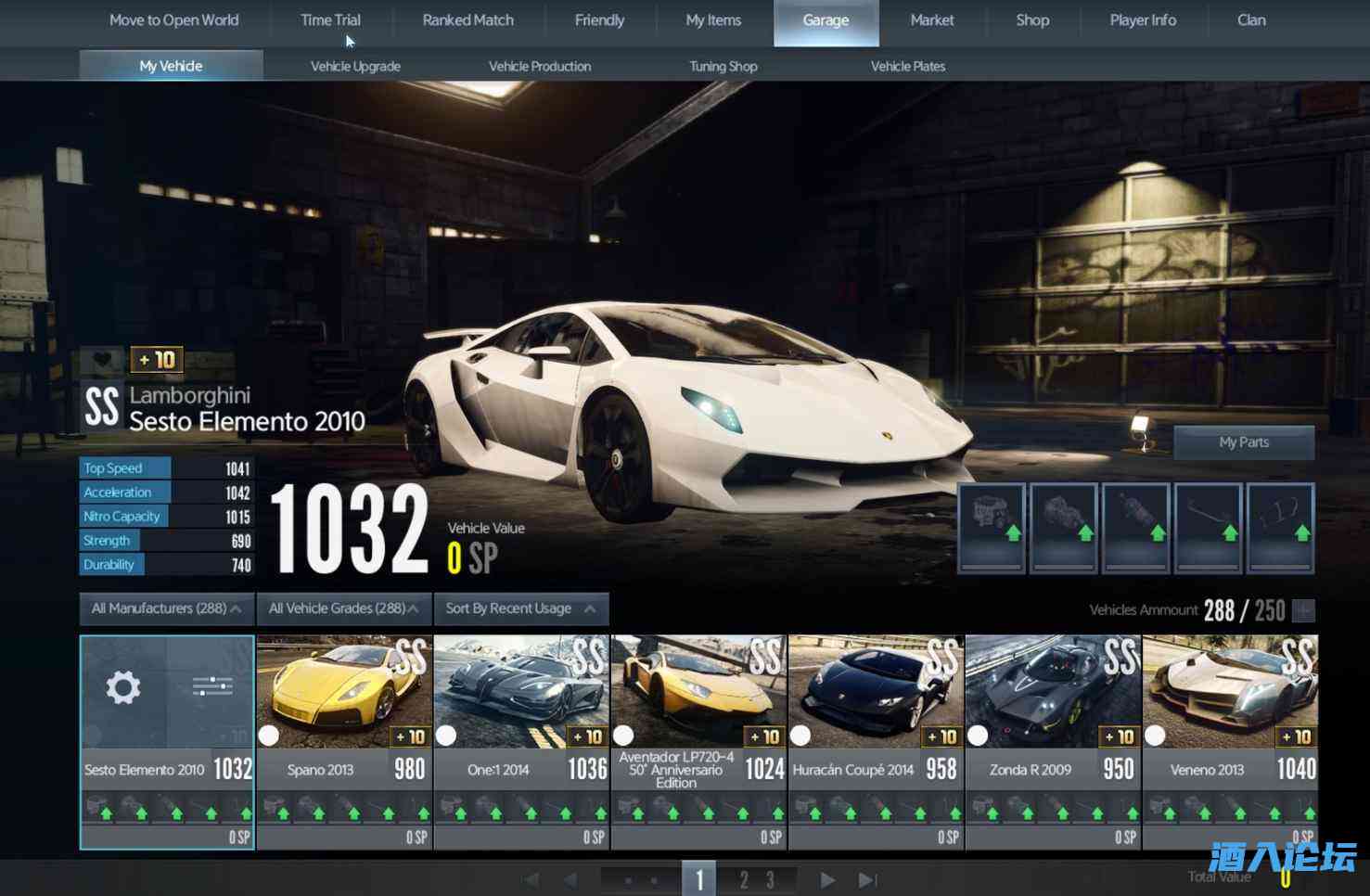Select the Huracán Coupé 2014 thumbnail
Screen dimensions: 1370x896
click(875, 691)
